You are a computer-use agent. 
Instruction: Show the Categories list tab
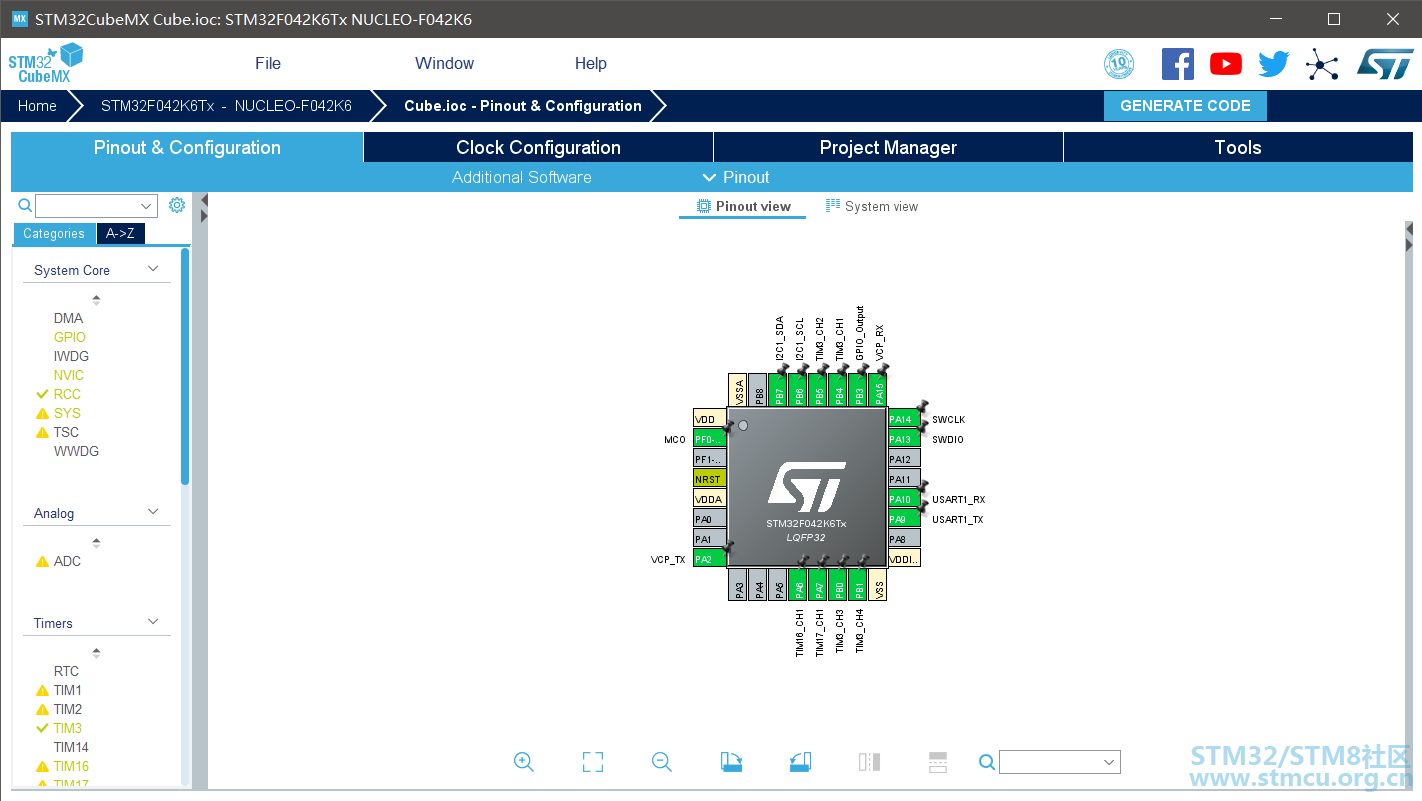54,233
